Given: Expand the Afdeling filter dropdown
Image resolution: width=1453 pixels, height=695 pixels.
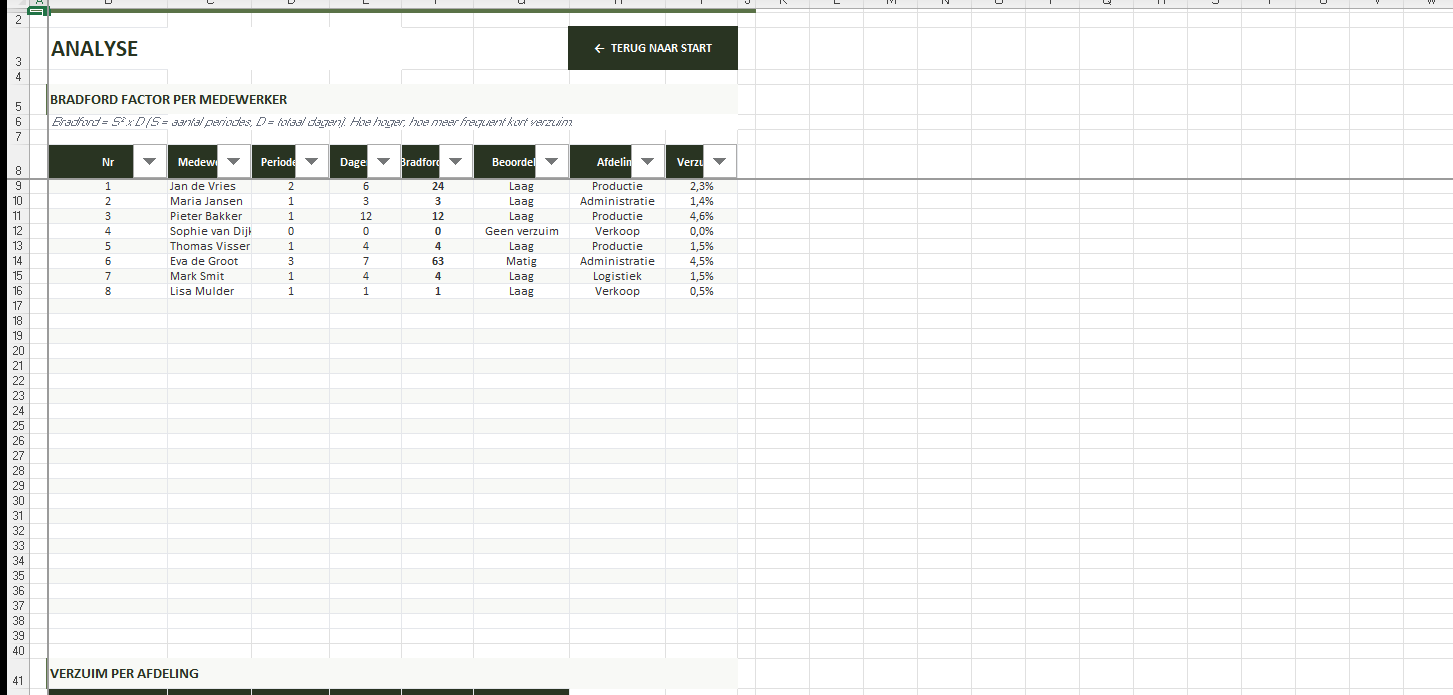Looking at the screenshot, I should (x=648, y=161).
